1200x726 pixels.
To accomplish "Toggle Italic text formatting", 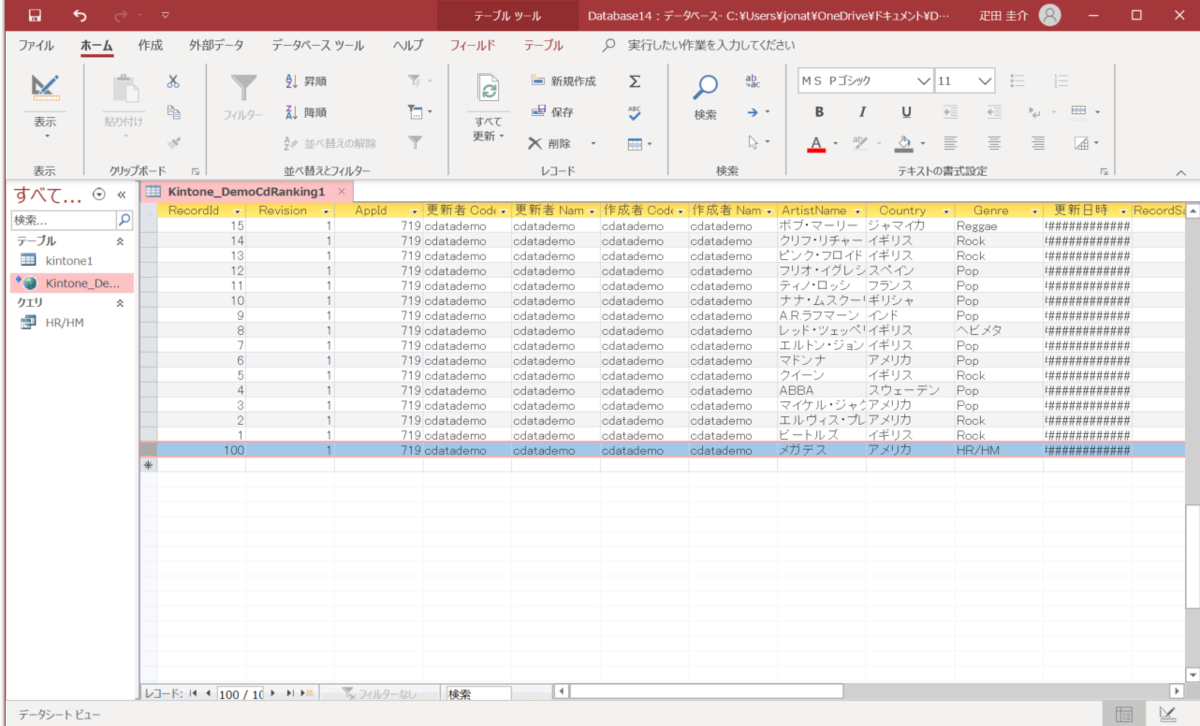I will (x=862, y=112).
